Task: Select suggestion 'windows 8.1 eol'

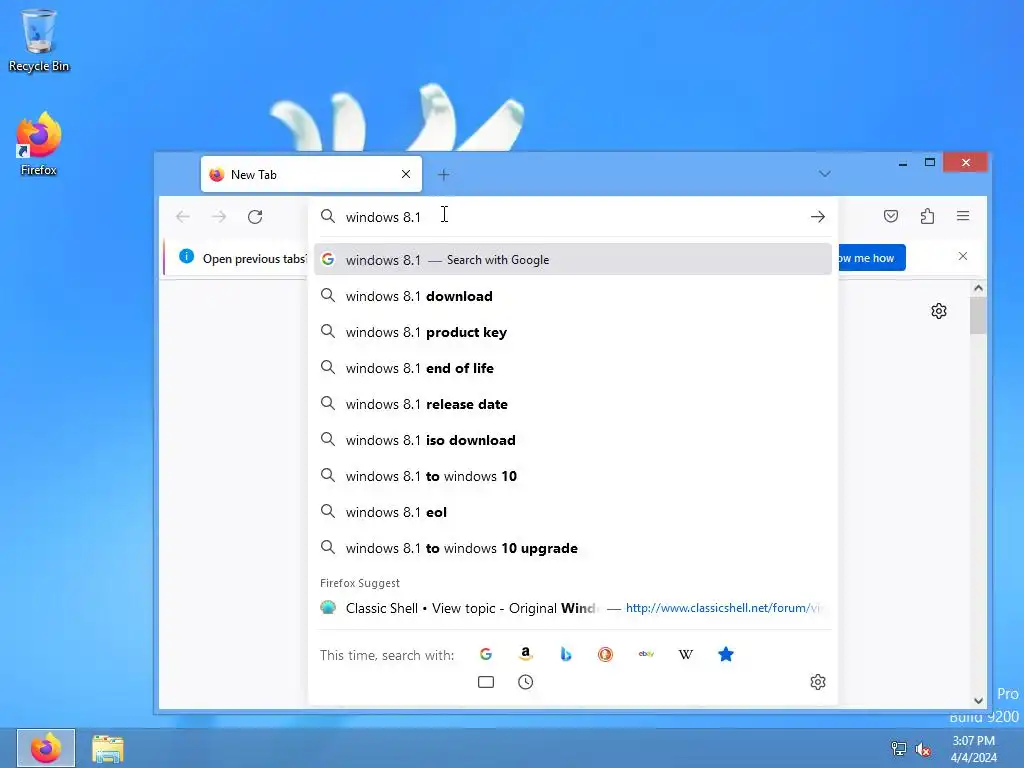Action: tap(573, 512)
